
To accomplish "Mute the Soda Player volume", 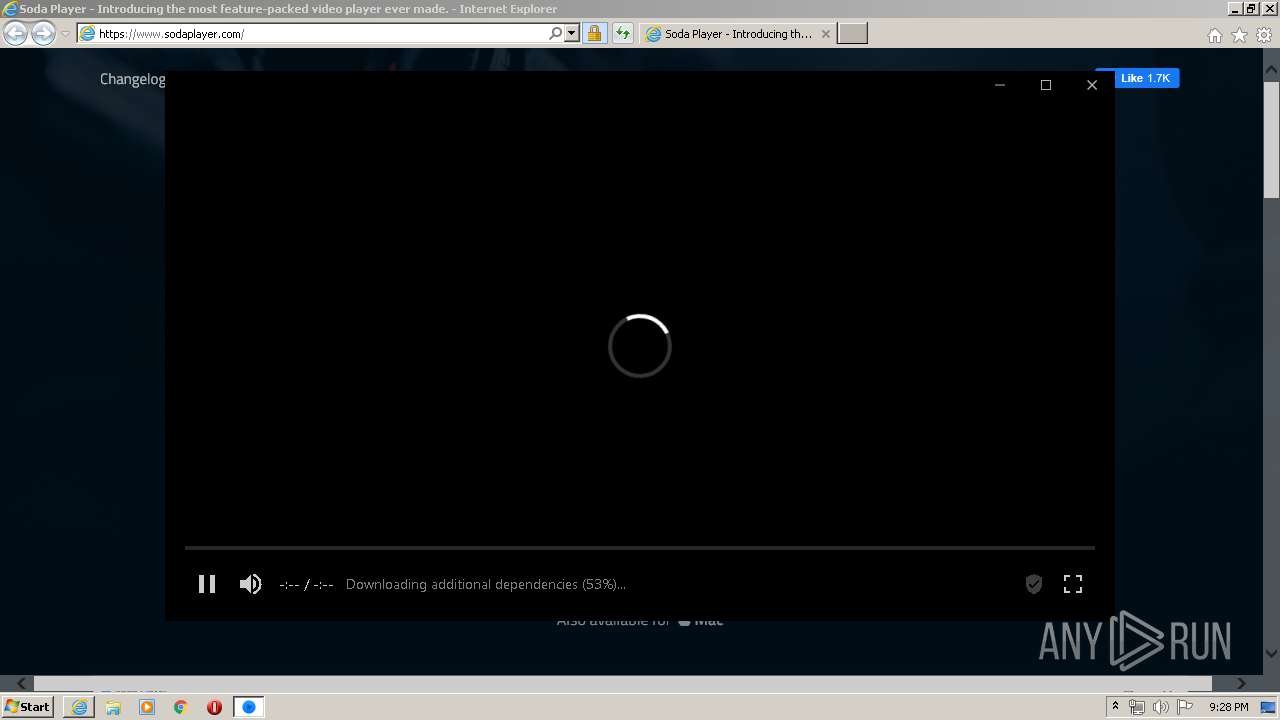I will (x=250, y=584).
